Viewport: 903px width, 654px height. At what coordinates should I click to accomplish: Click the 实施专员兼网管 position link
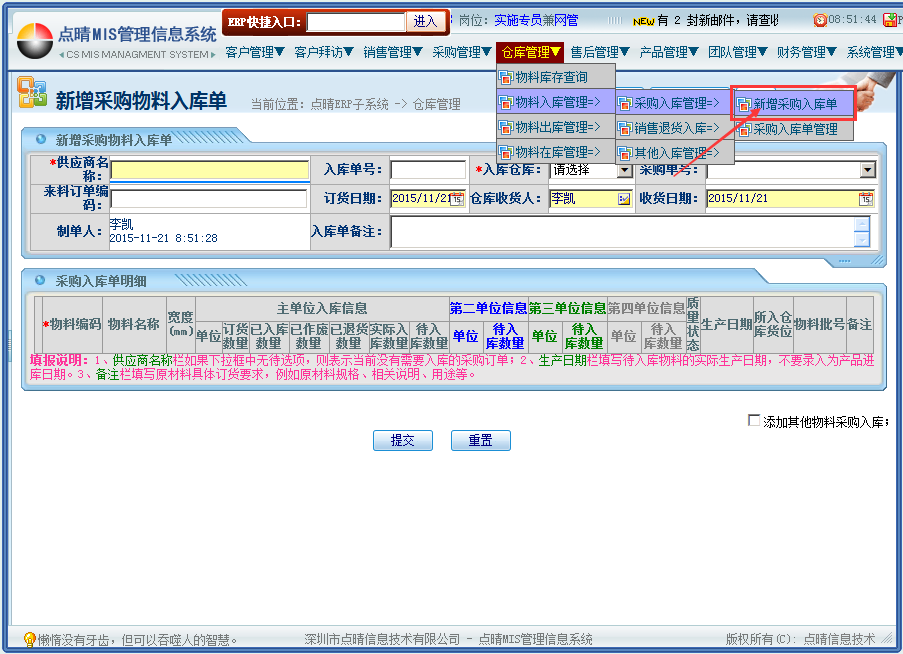[536, 21]
